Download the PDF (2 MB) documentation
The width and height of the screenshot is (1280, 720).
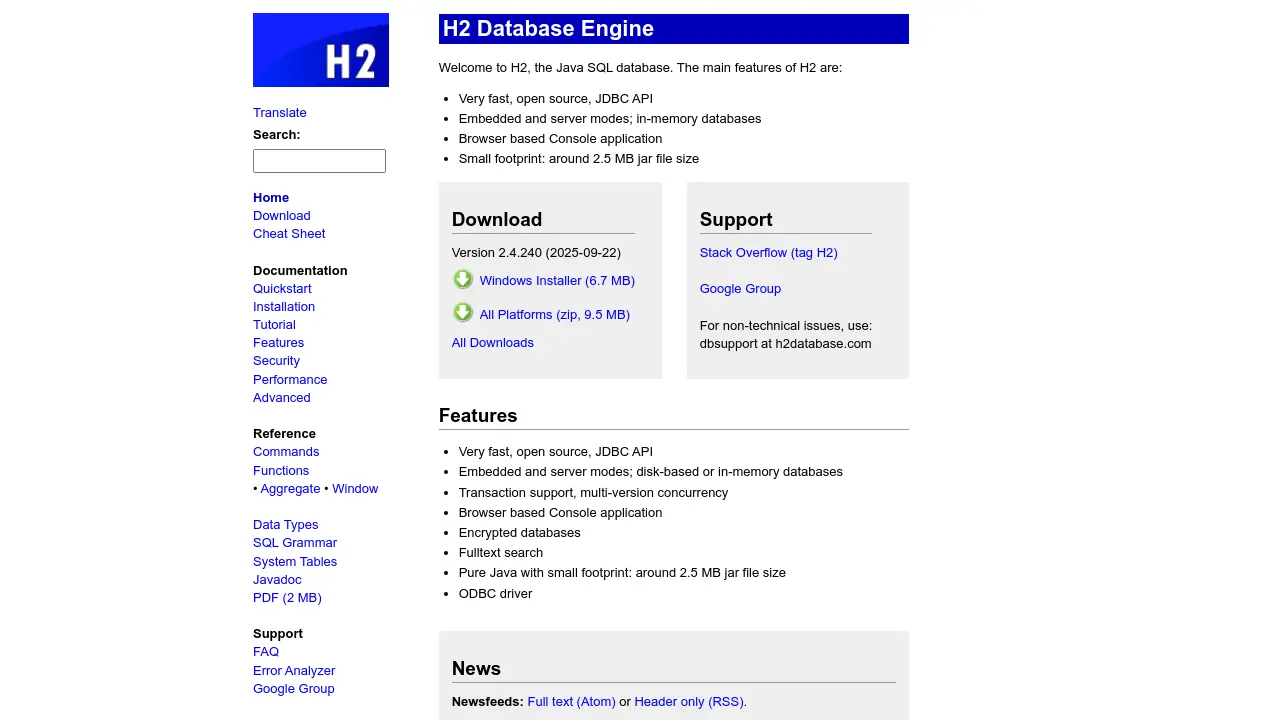click(287, 598)
